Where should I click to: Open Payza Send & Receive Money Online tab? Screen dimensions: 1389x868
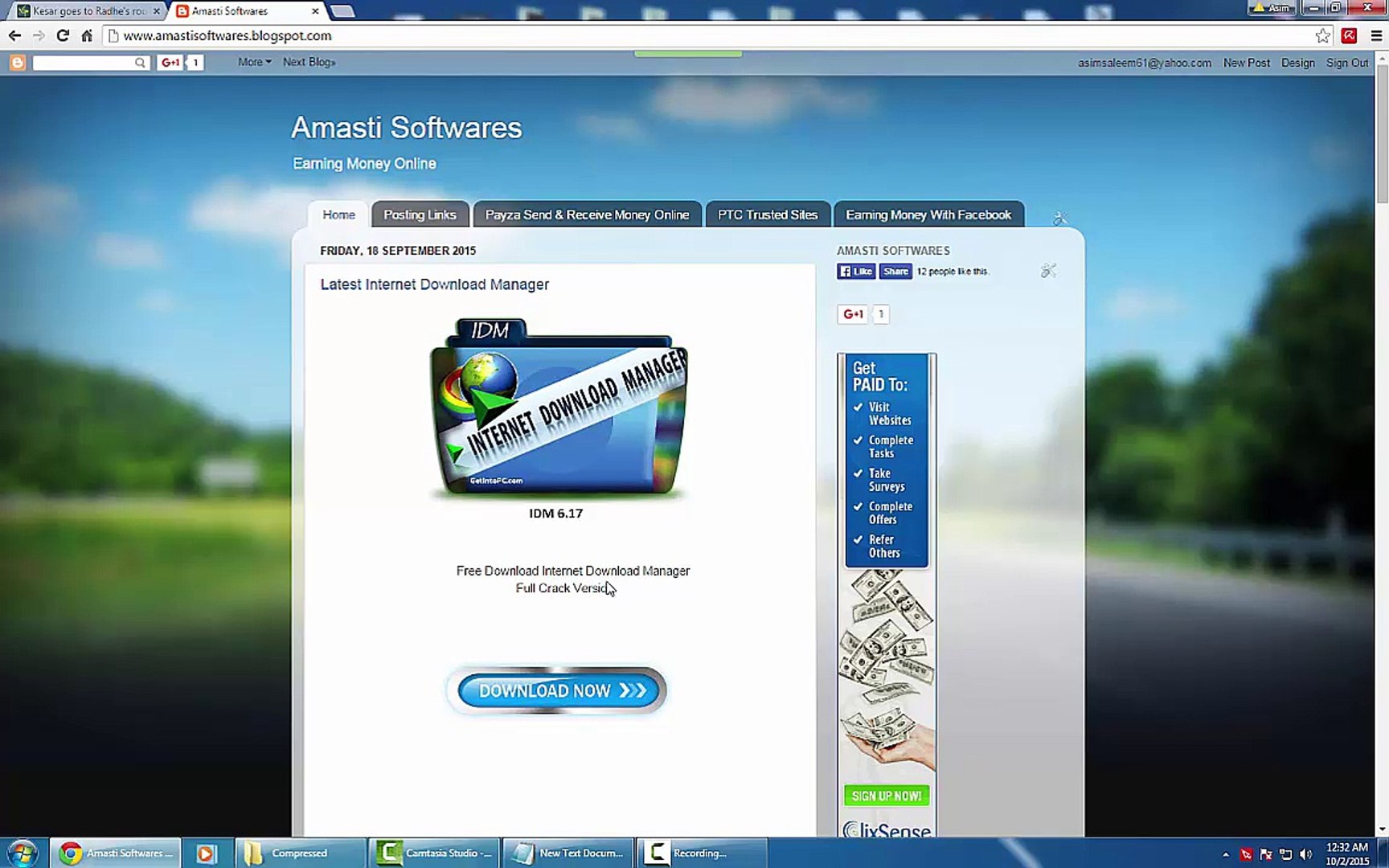pyautogui.click(x=587, y=215)
